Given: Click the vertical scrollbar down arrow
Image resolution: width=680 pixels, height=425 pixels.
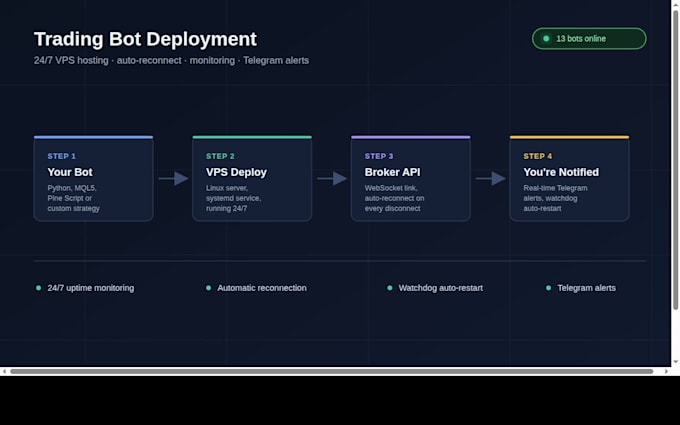Looking at the screenshot, I should [676, 362].
